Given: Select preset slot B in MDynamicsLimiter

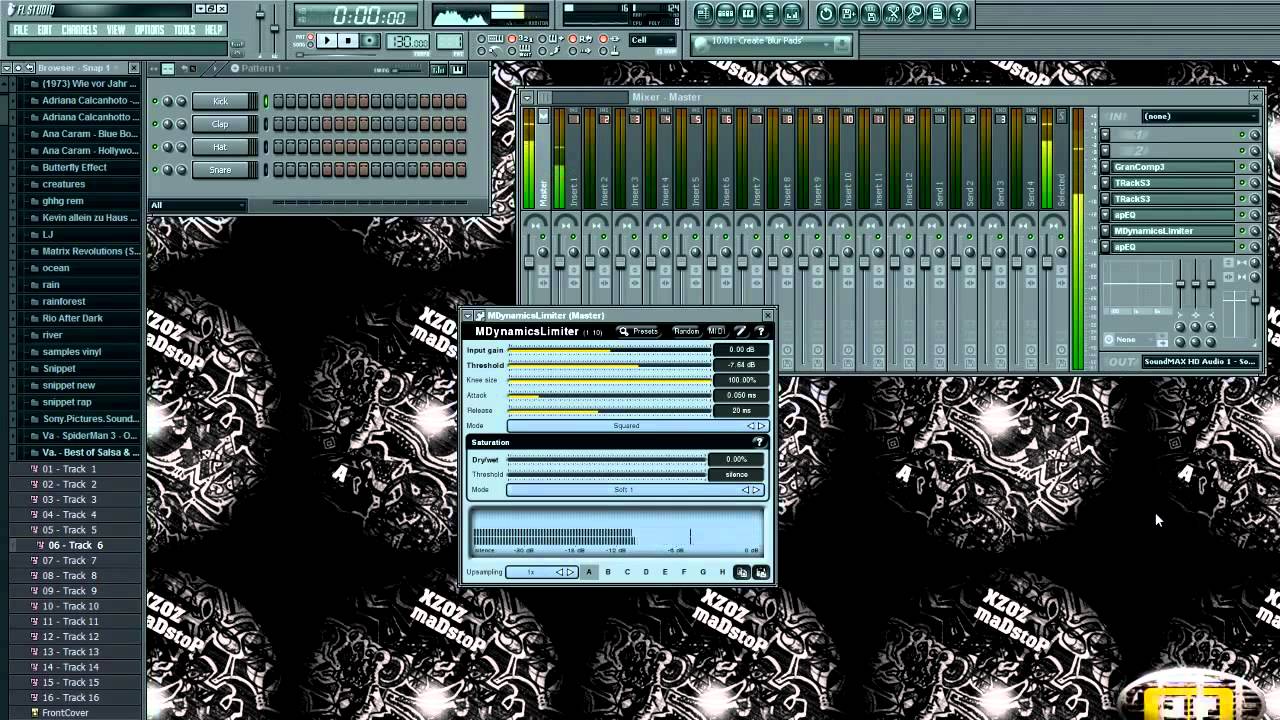Looking at the screenshot, I should [608, 572].
